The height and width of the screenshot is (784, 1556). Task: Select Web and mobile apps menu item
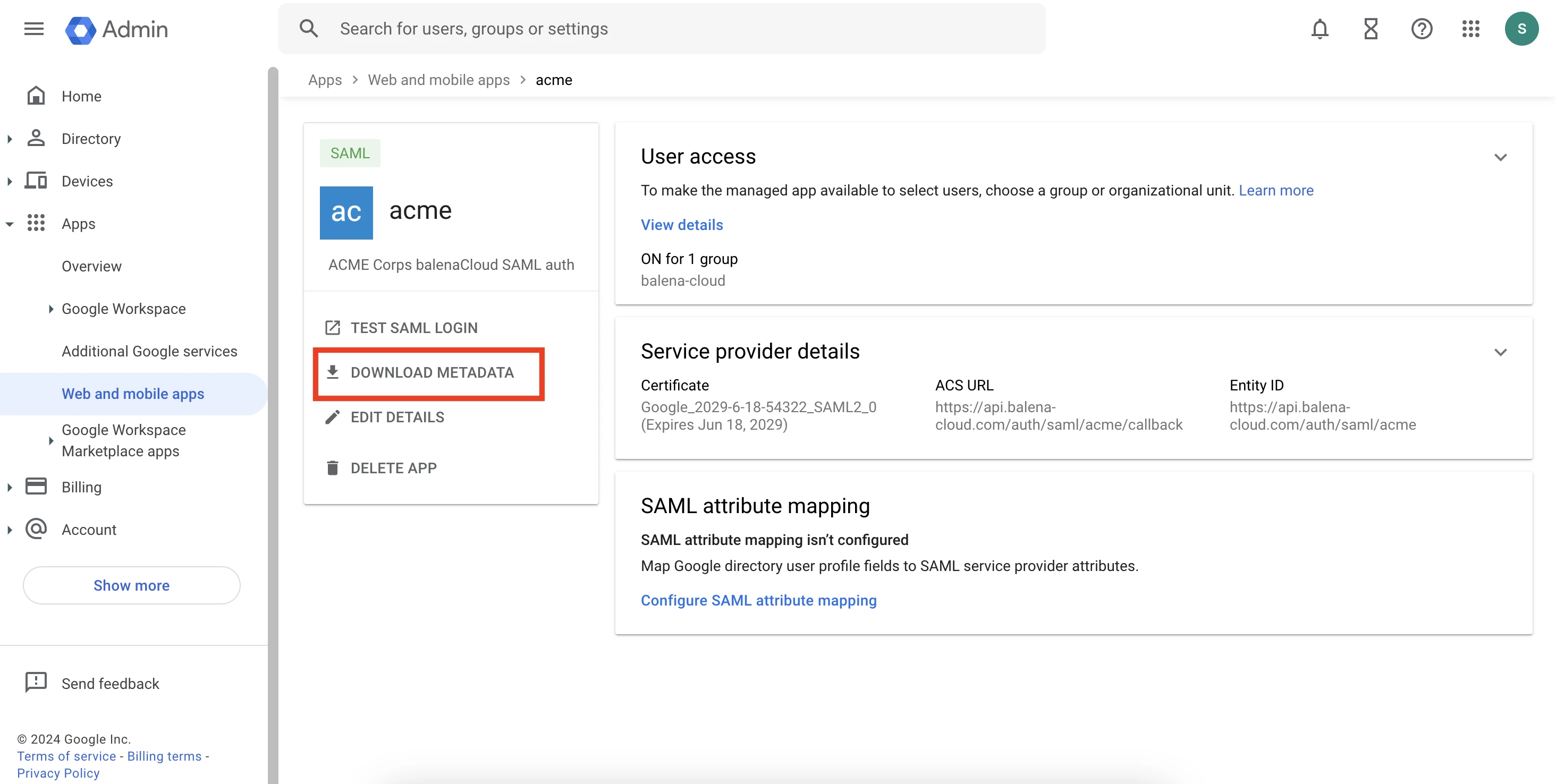(133, 393)
